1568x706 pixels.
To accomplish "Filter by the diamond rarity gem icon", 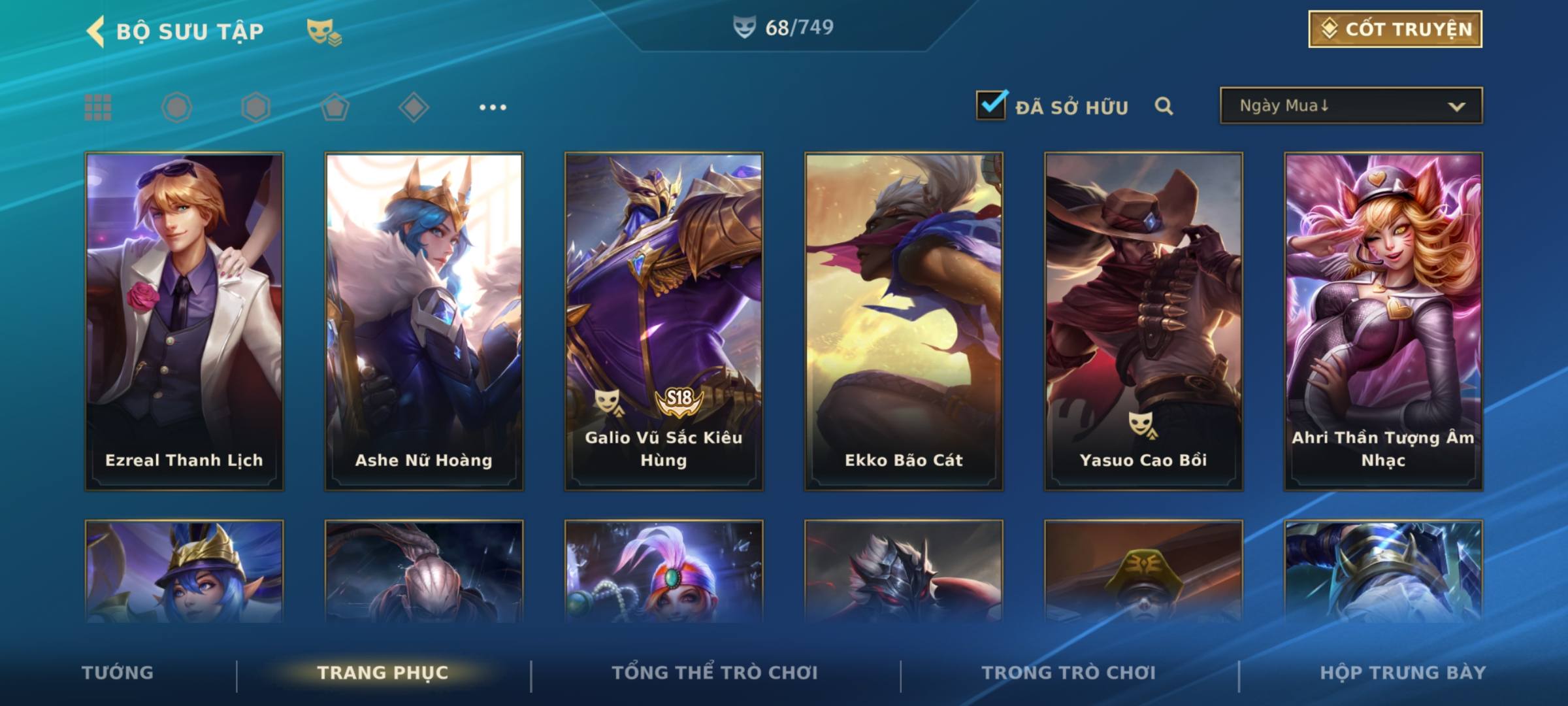I will [414, 107].
